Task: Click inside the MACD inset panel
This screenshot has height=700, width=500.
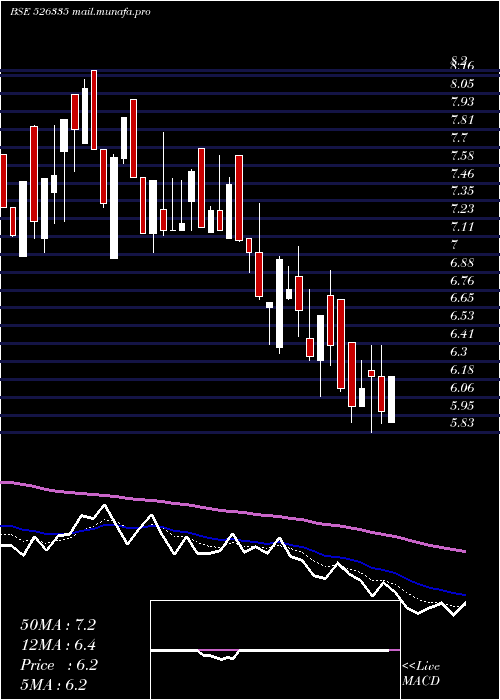Action: (x=275, y=650)
